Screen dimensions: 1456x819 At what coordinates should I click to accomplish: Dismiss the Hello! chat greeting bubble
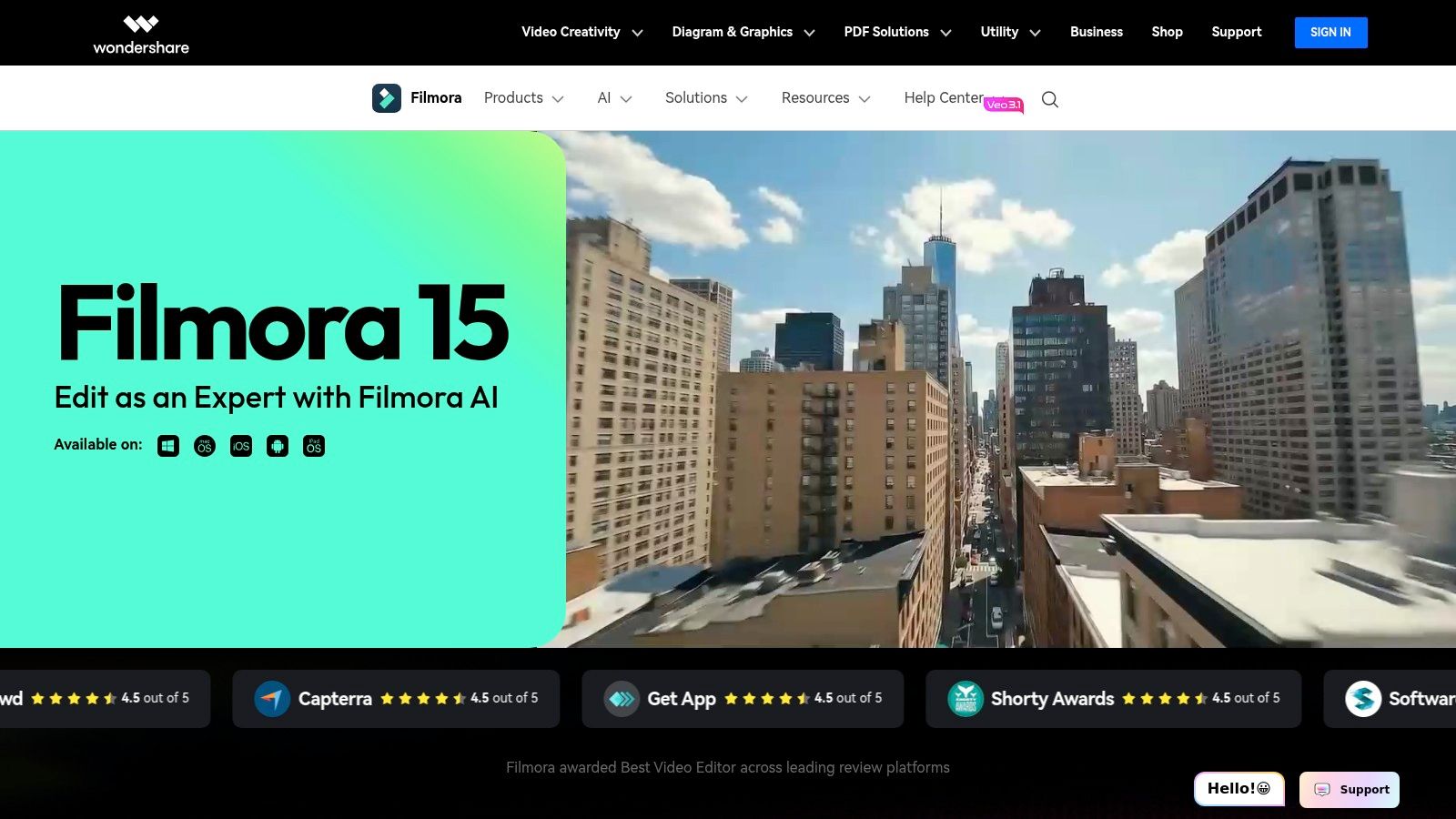pos(1239,788)
